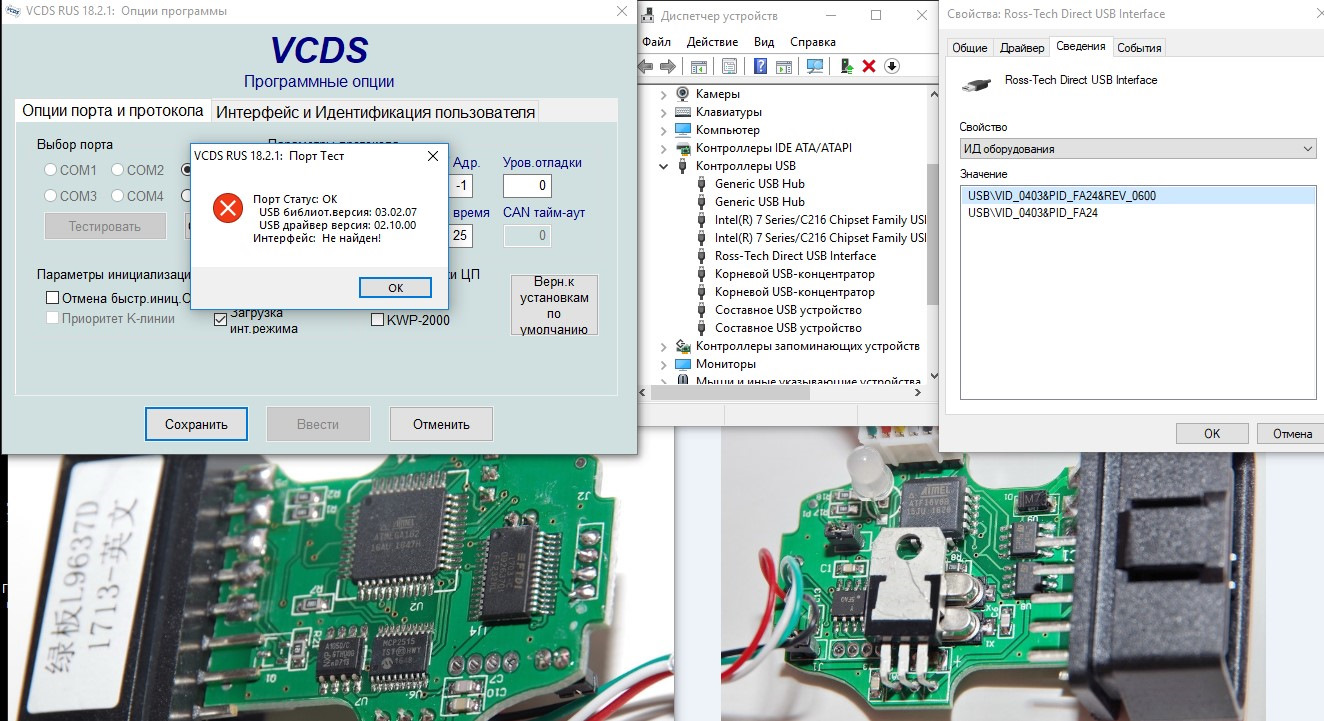This screenshot has width=1324, height=721.
Task: Switch to the Драйвер tab
Action: pyautogui.click(x=1021, y=48)
